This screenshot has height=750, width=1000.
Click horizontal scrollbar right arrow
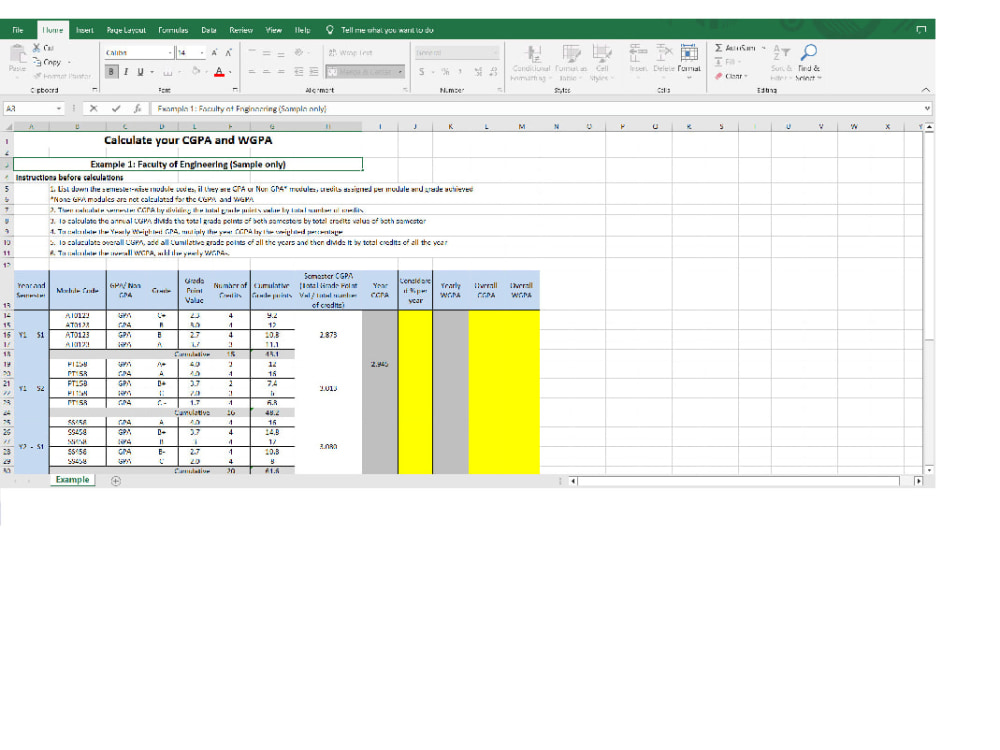tap(918, 481)
